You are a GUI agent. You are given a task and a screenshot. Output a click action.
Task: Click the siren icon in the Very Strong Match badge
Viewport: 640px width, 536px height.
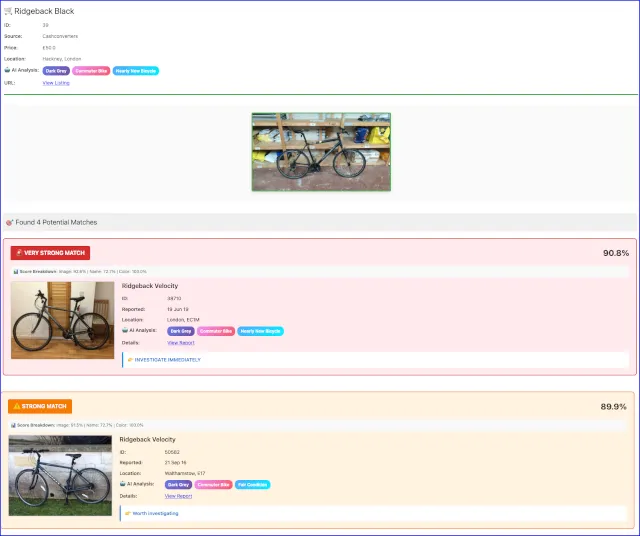coord(19,253)
